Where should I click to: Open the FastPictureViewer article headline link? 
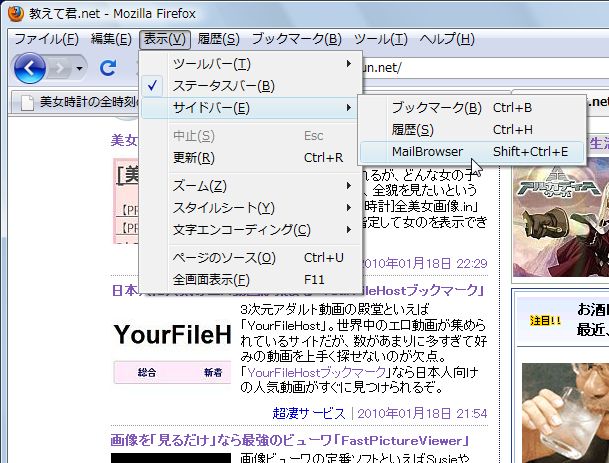(290, 441)
